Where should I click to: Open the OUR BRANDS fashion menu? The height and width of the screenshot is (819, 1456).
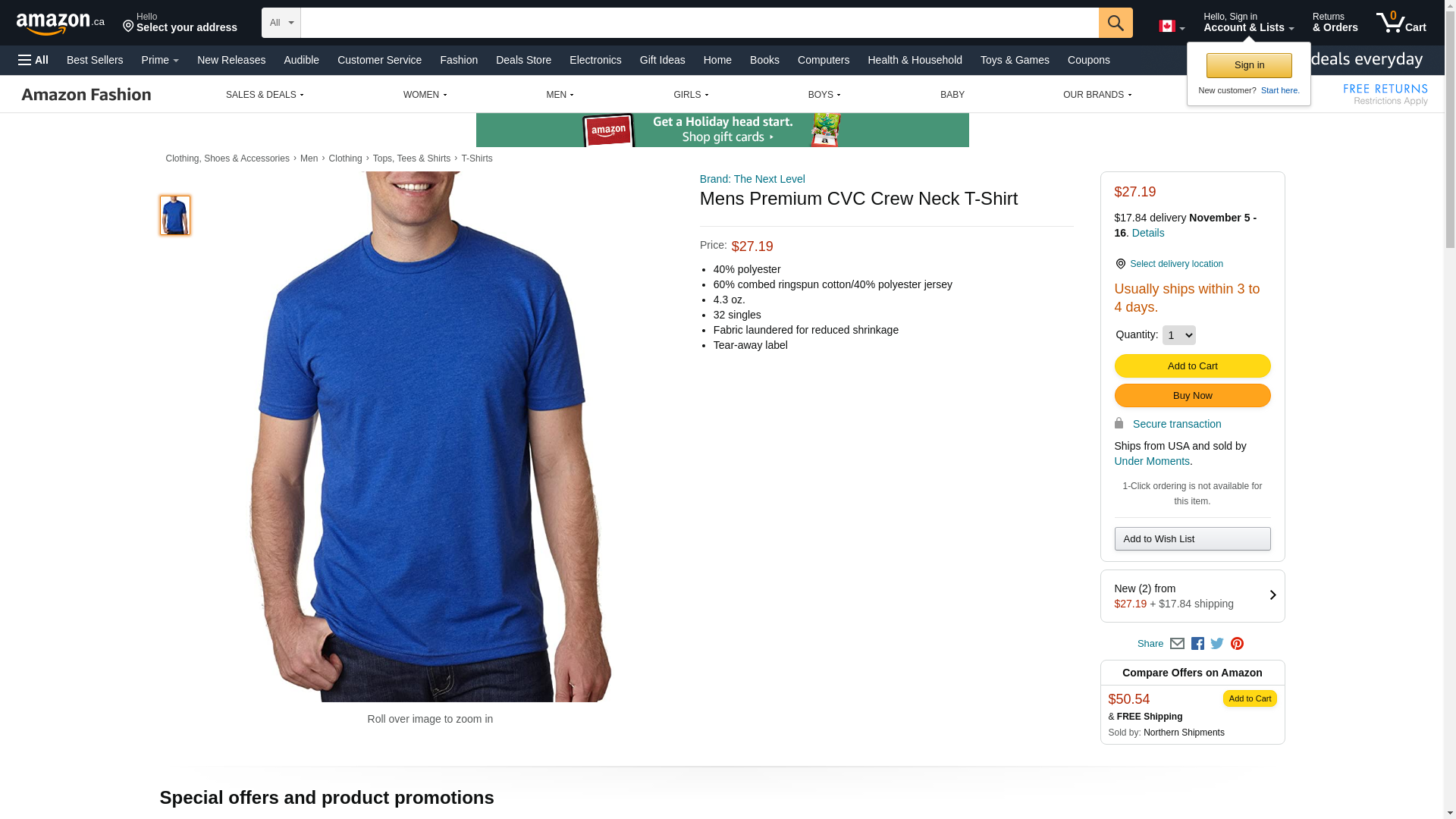pyautogui.click(x=1097, y=95)
